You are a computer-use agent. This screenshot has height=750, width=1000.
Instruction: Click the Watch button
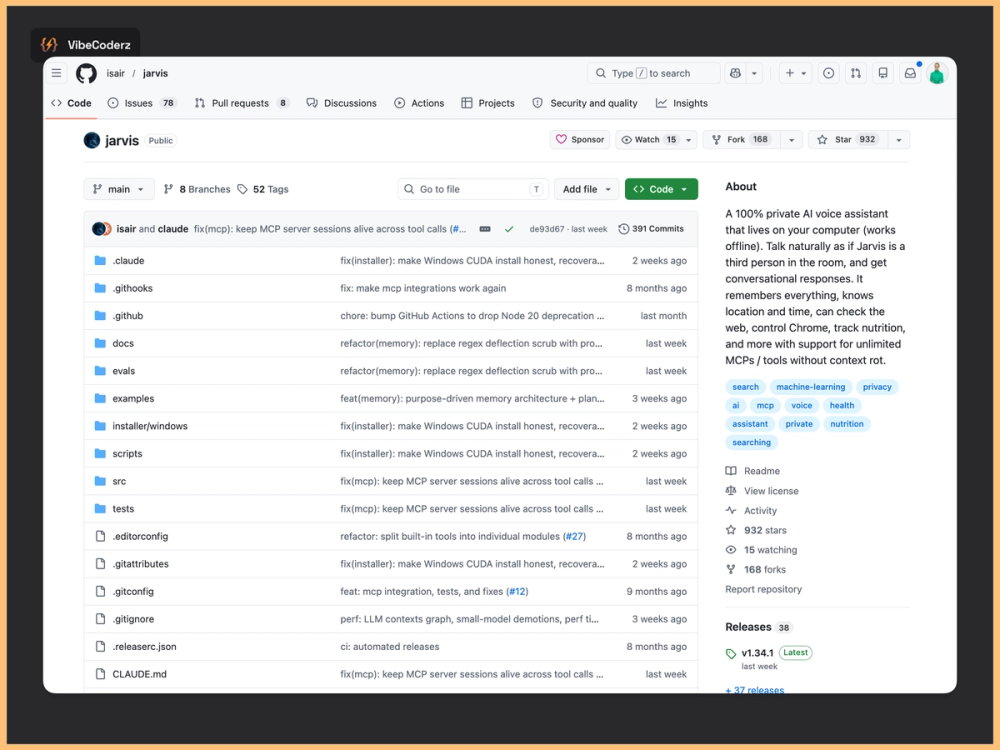pyautogui.click(x=650, y=140)
